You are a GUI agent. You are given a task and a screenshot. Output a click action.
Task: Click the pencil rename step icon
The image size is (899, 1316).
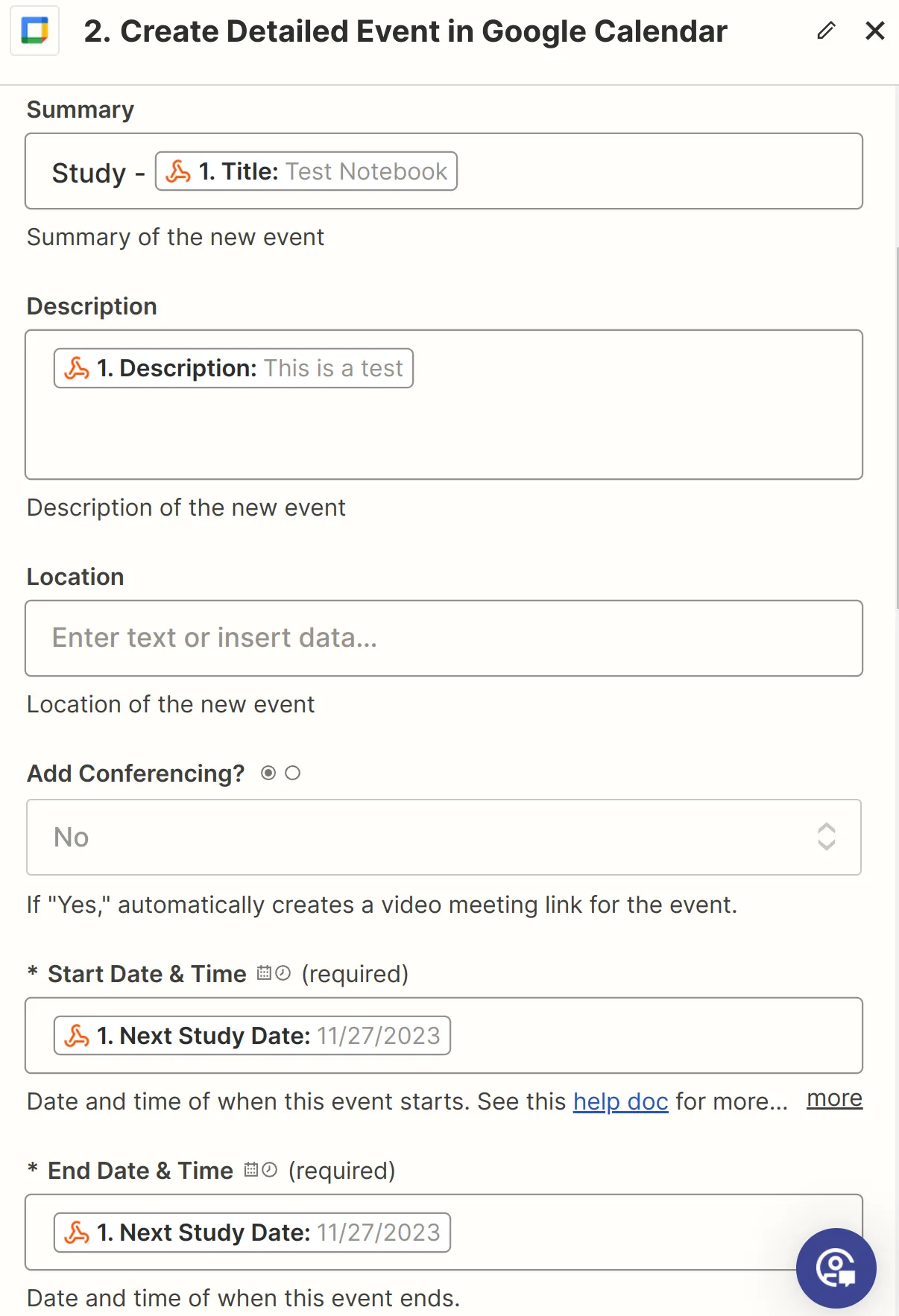(x=826, y=31)
